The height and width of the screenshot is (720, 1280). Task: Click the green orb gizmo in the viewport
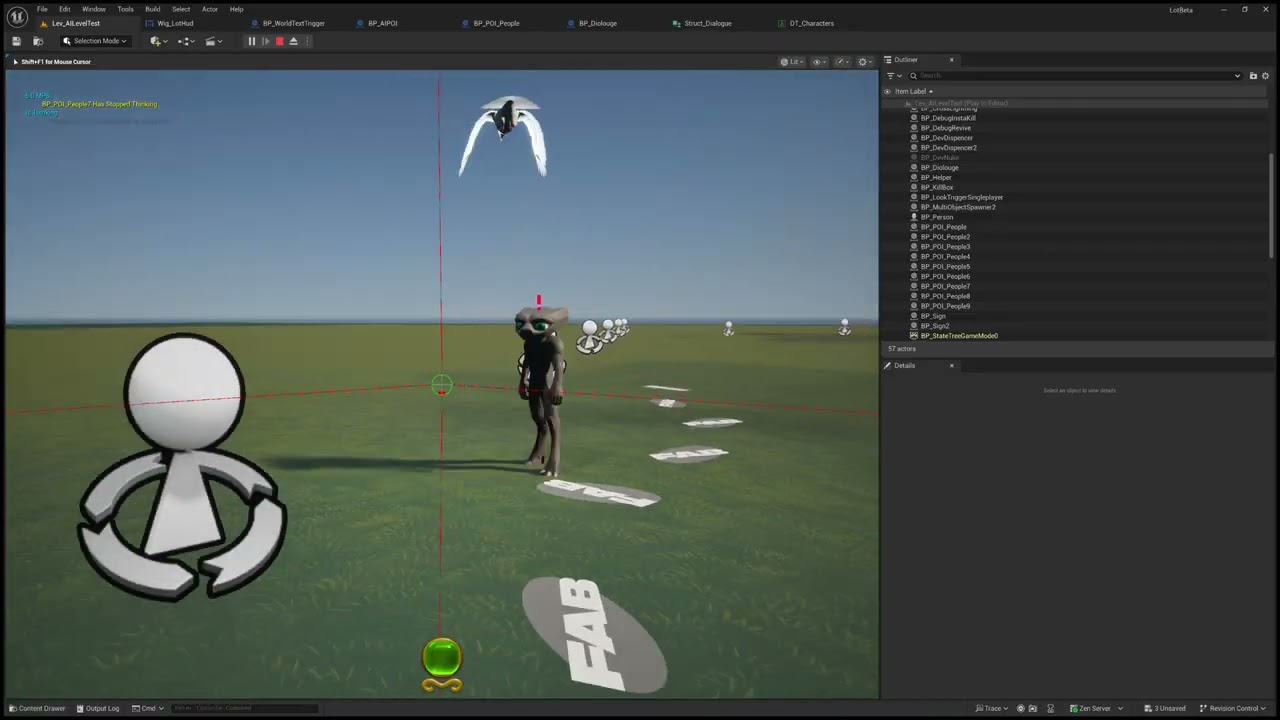click(442, 659)
